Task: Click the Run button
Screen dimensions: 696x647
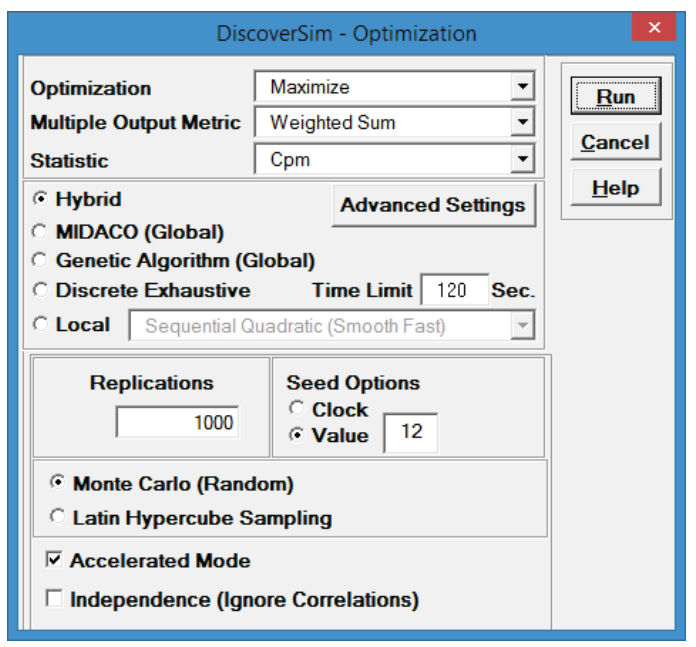Action: pyautogui.click(x=615, y=97)
